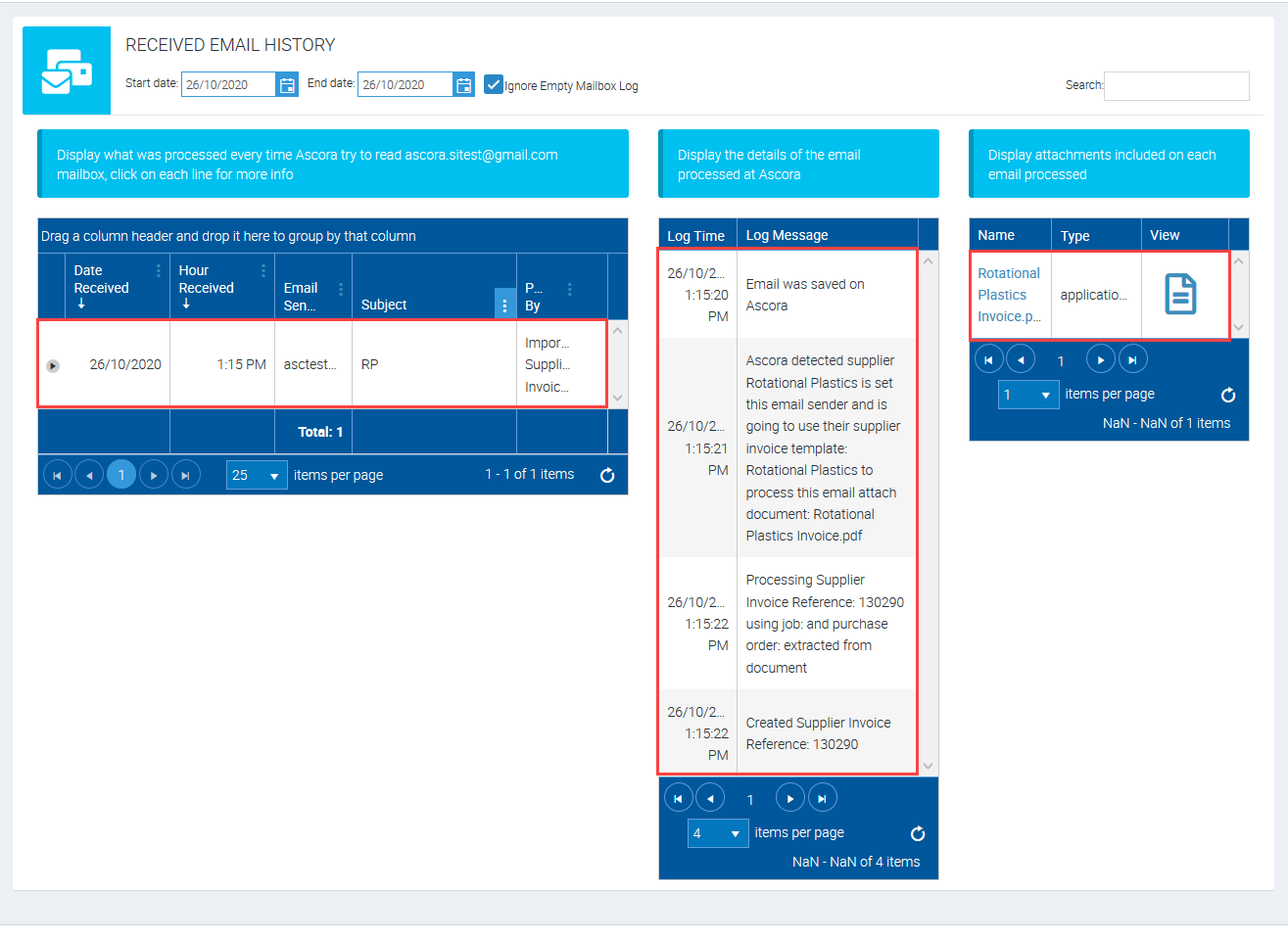Expand the 26/10/2020 email row details
The image size is (1288, 941).
pos(53,365)
